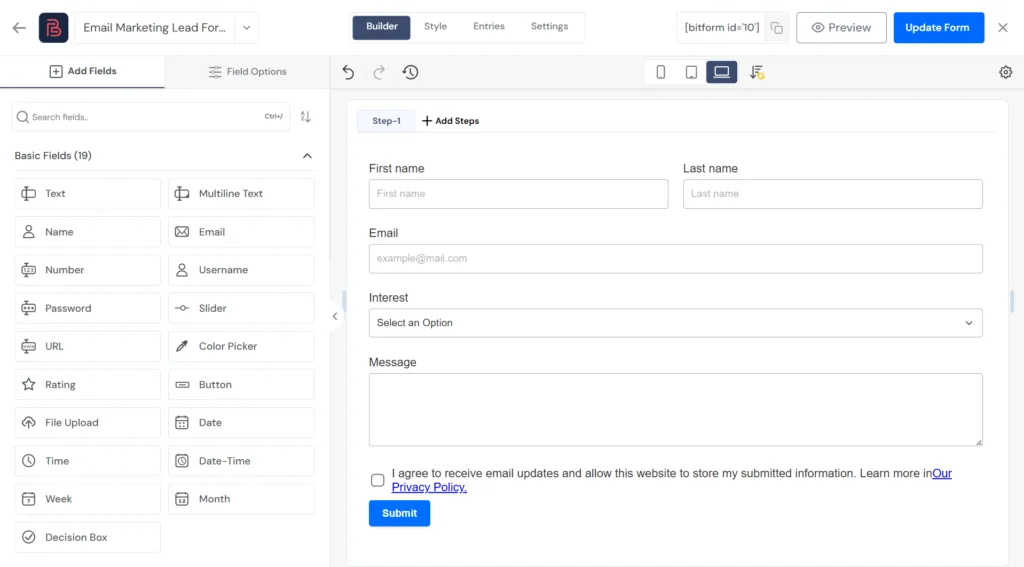This screenshot has width=1024, height=567.
Task: Add a Button field
Action: click(241, 385)
